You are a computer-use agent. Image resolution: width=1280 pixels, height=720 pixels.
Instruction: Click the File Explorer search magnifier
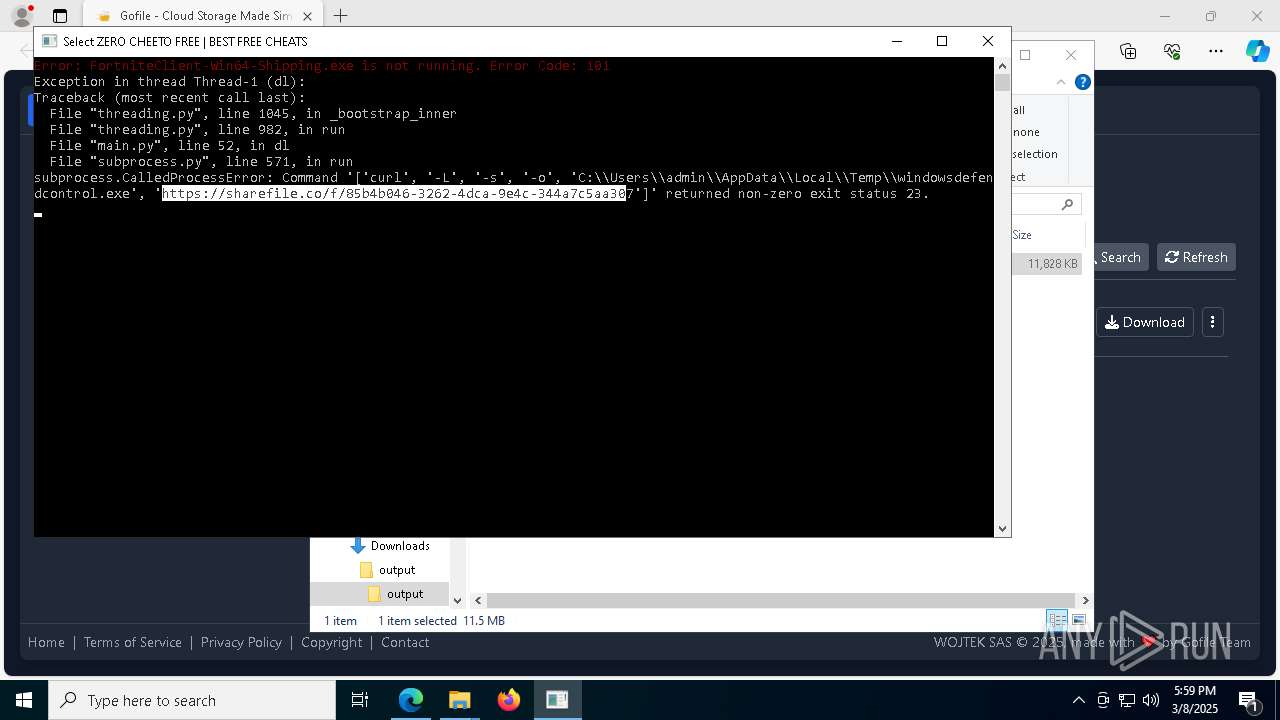click(x=1067, y=204)
